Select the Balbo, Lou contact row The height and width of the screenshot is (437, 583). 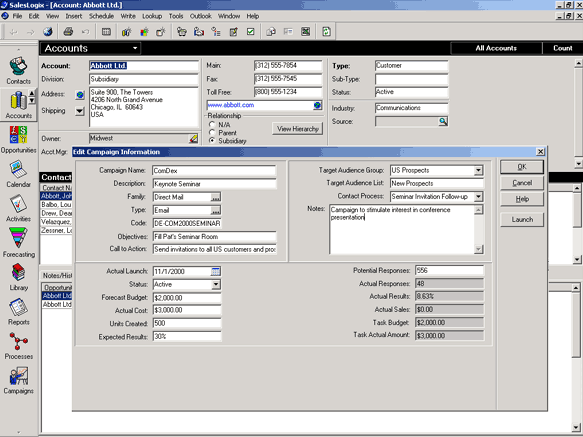point(56,205)
